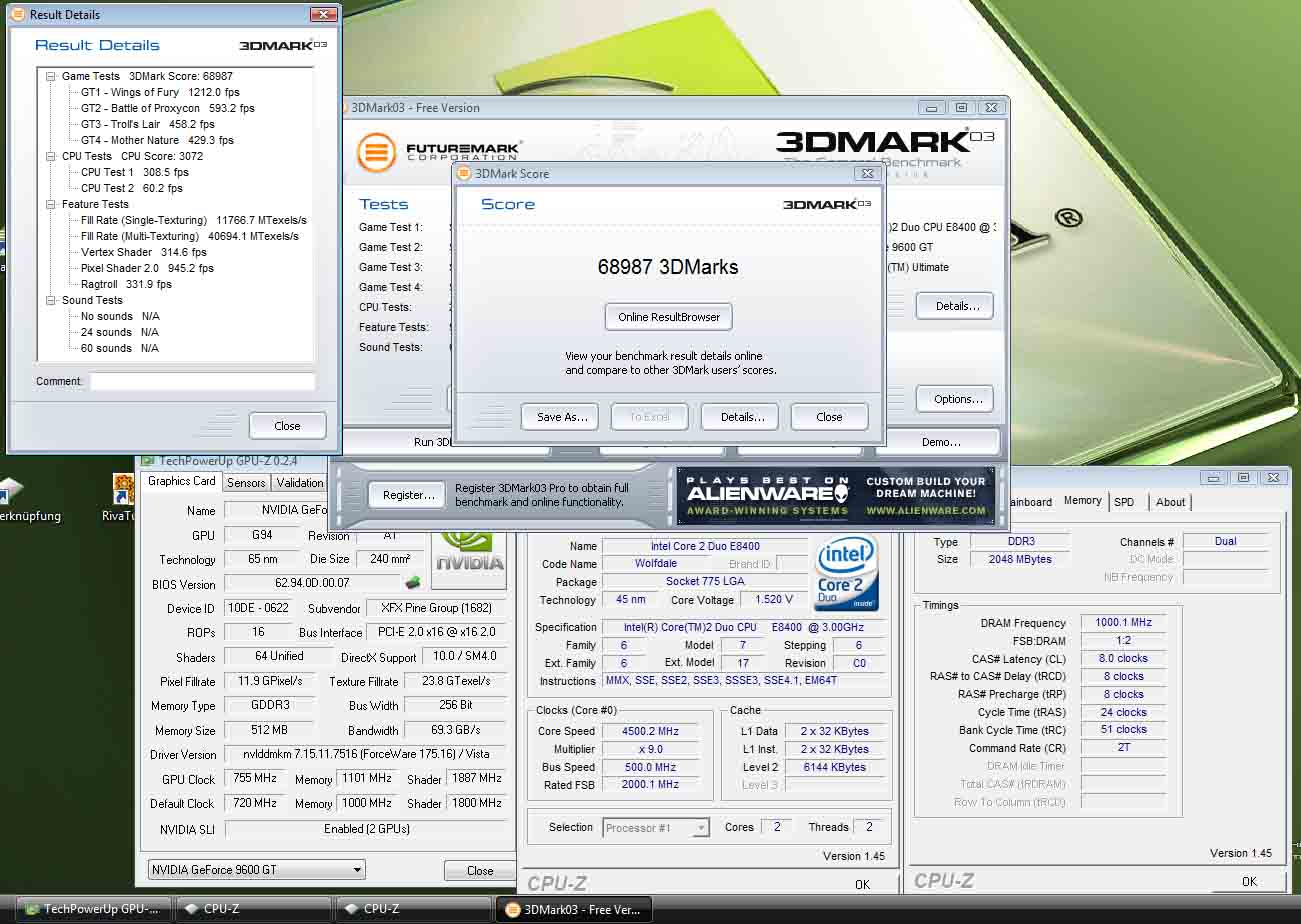
Task: Click the Futuremark orange logo icon
Action: pyautogui.click(x=377, y=151)
